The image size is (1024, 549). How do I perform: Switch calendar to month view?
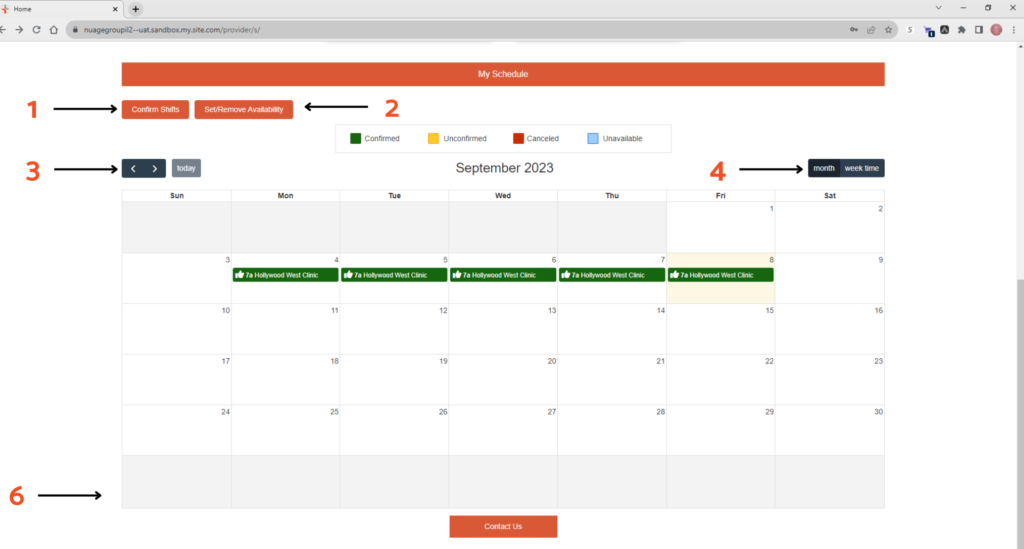tap(824, 168)
